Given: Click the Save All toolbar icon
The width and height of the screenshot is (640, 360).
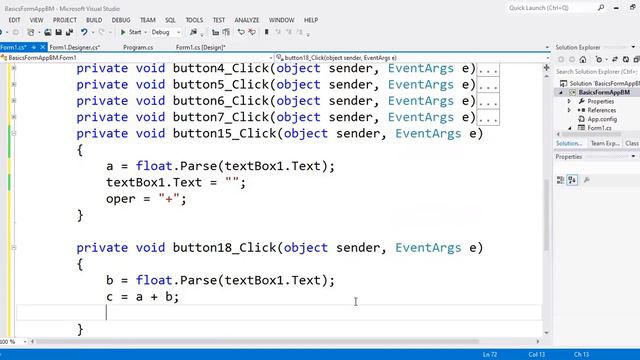Looking at the screenshot, I should (69, 32).
